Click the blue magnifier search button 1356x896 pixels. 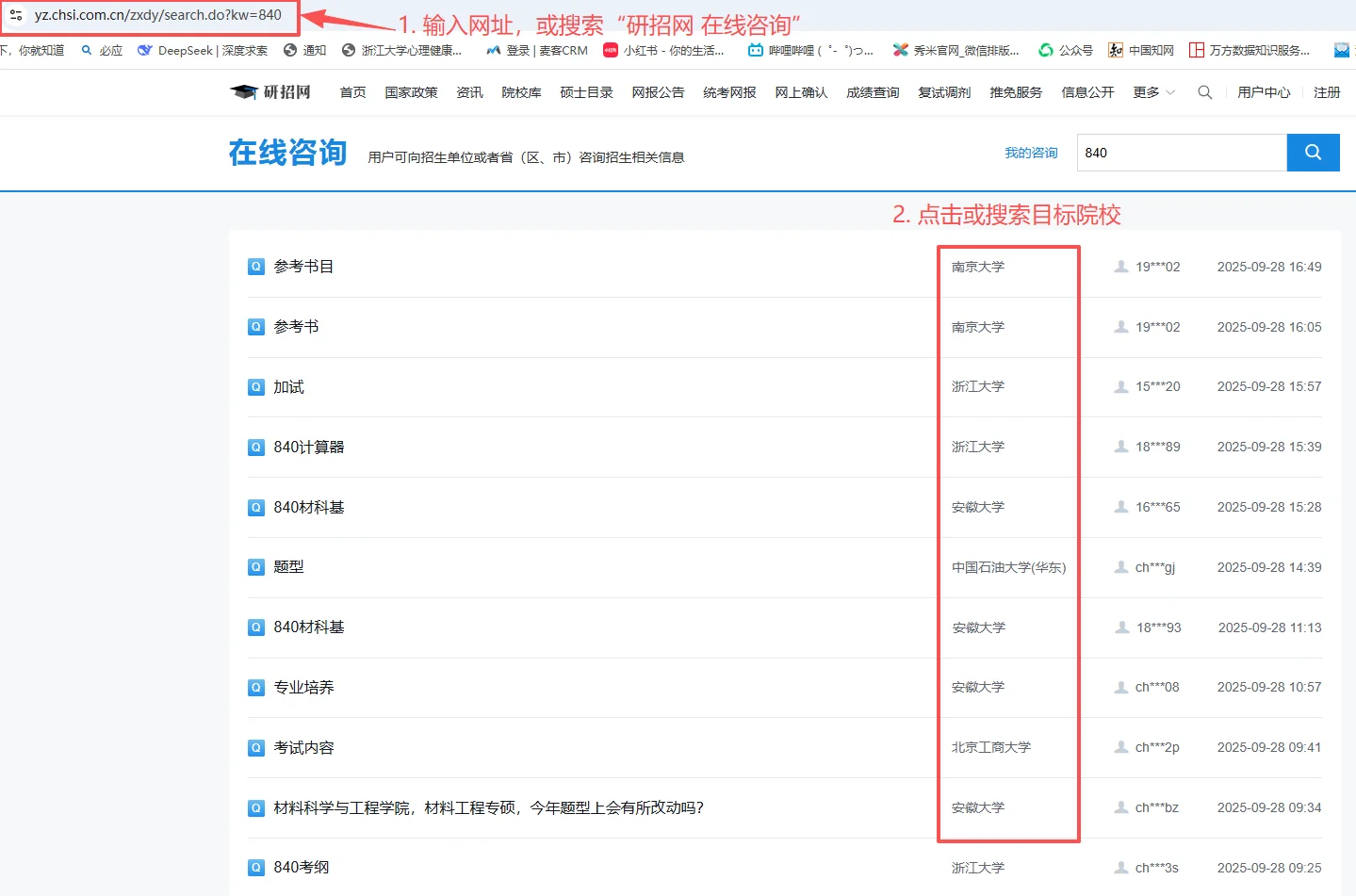[x=1313, y=152]
